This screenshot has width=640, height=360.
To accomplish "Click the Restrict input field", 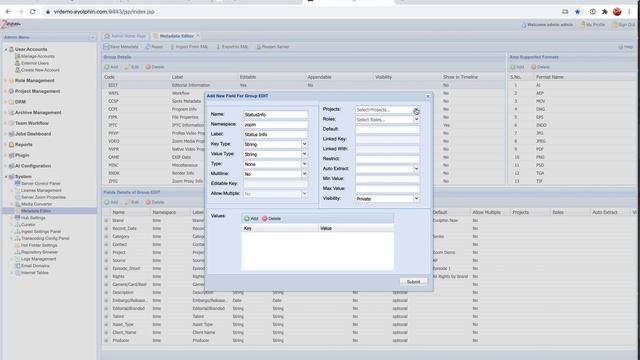I will (x=387, y=159).
